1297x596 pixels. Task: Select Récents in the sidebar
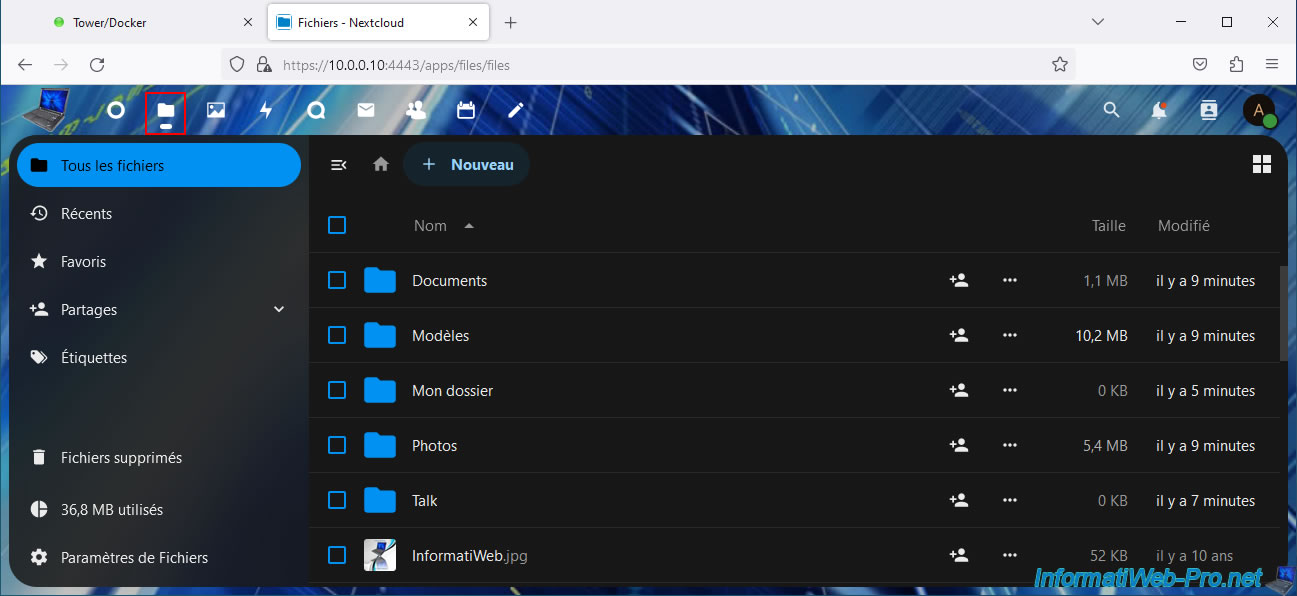click(86, 214)
